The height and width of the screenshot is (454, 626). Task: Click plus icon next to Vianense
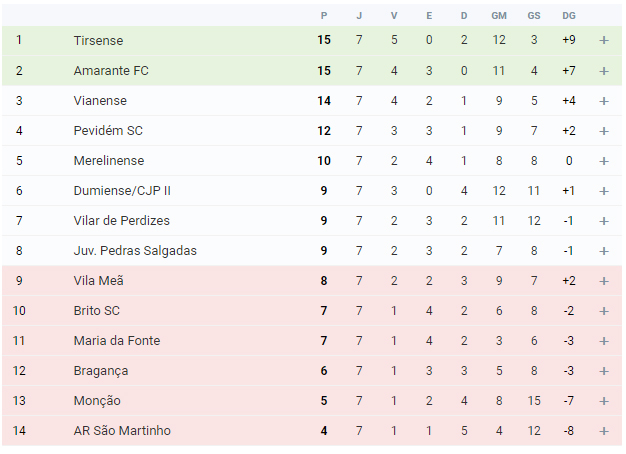coord(604,101)
